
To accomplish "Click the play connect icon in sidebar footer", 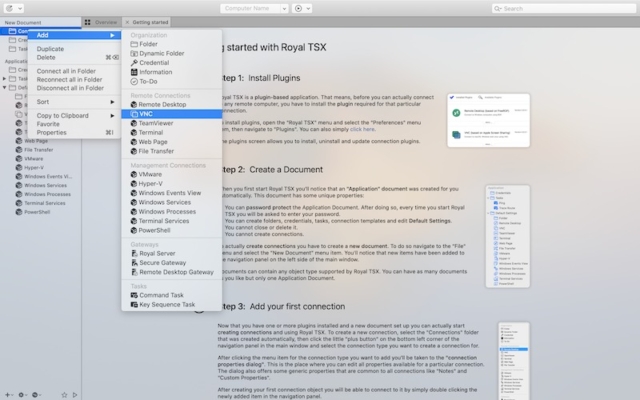I will (75, 395).
